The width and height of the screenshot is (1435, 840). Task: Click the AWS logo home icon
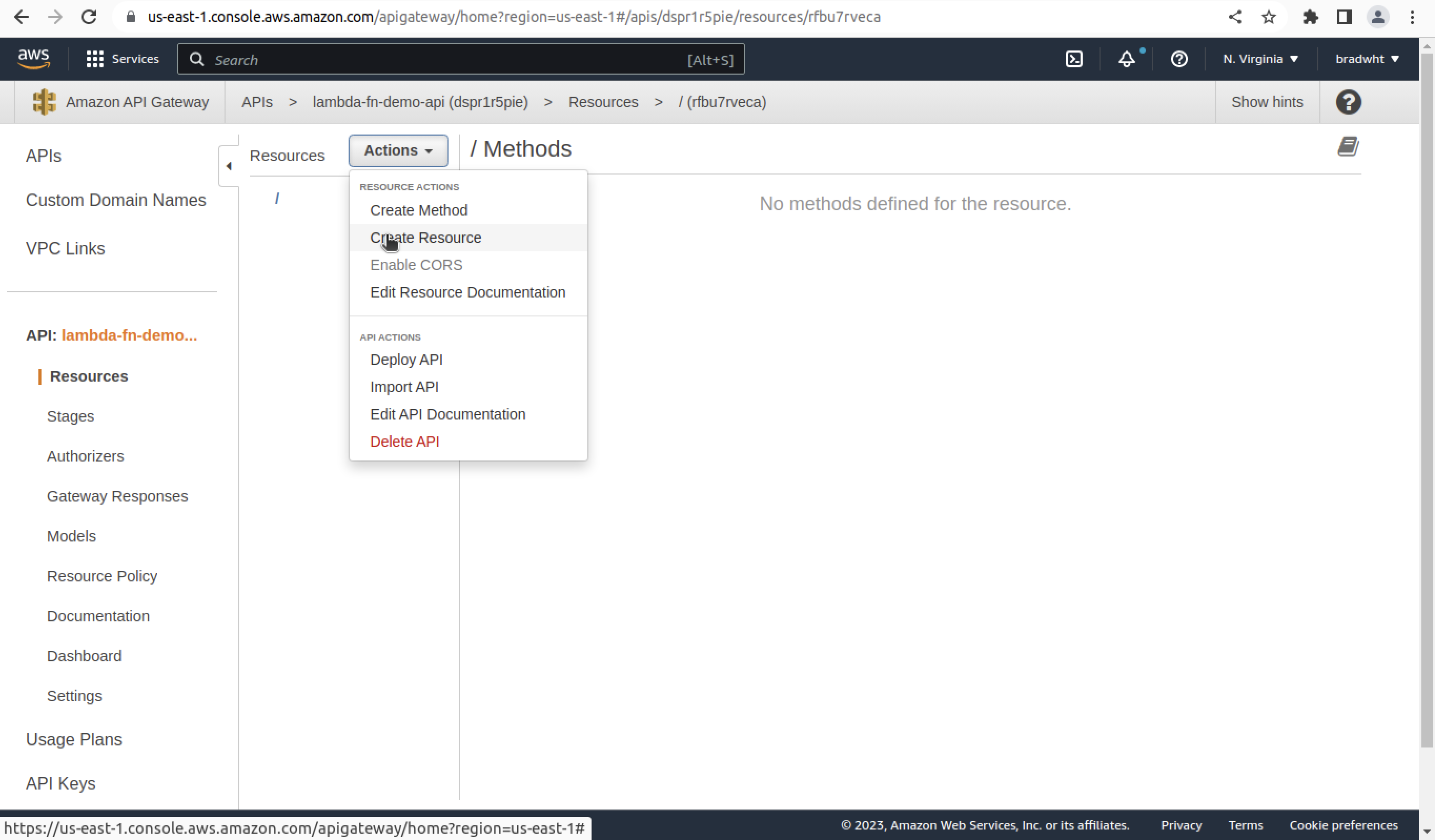pos(34,59)
